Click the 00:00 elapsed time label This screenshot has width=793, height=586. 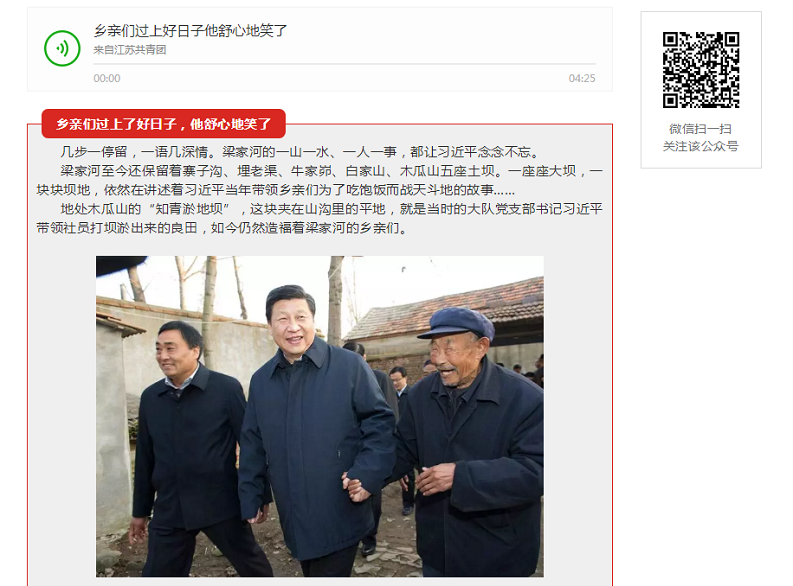point(107,78)
